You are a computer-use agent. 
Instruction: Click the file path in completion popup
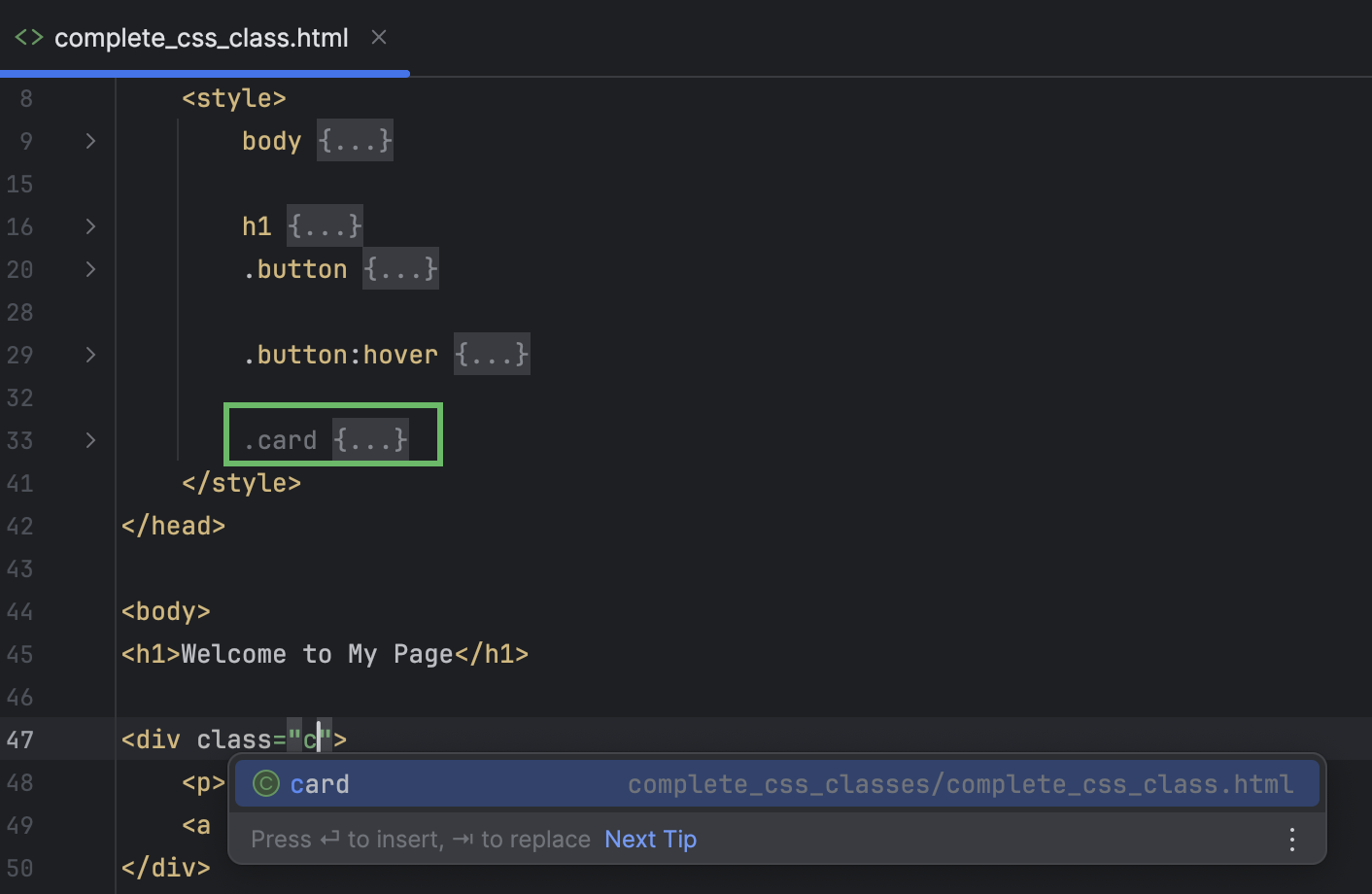[960, 784]
